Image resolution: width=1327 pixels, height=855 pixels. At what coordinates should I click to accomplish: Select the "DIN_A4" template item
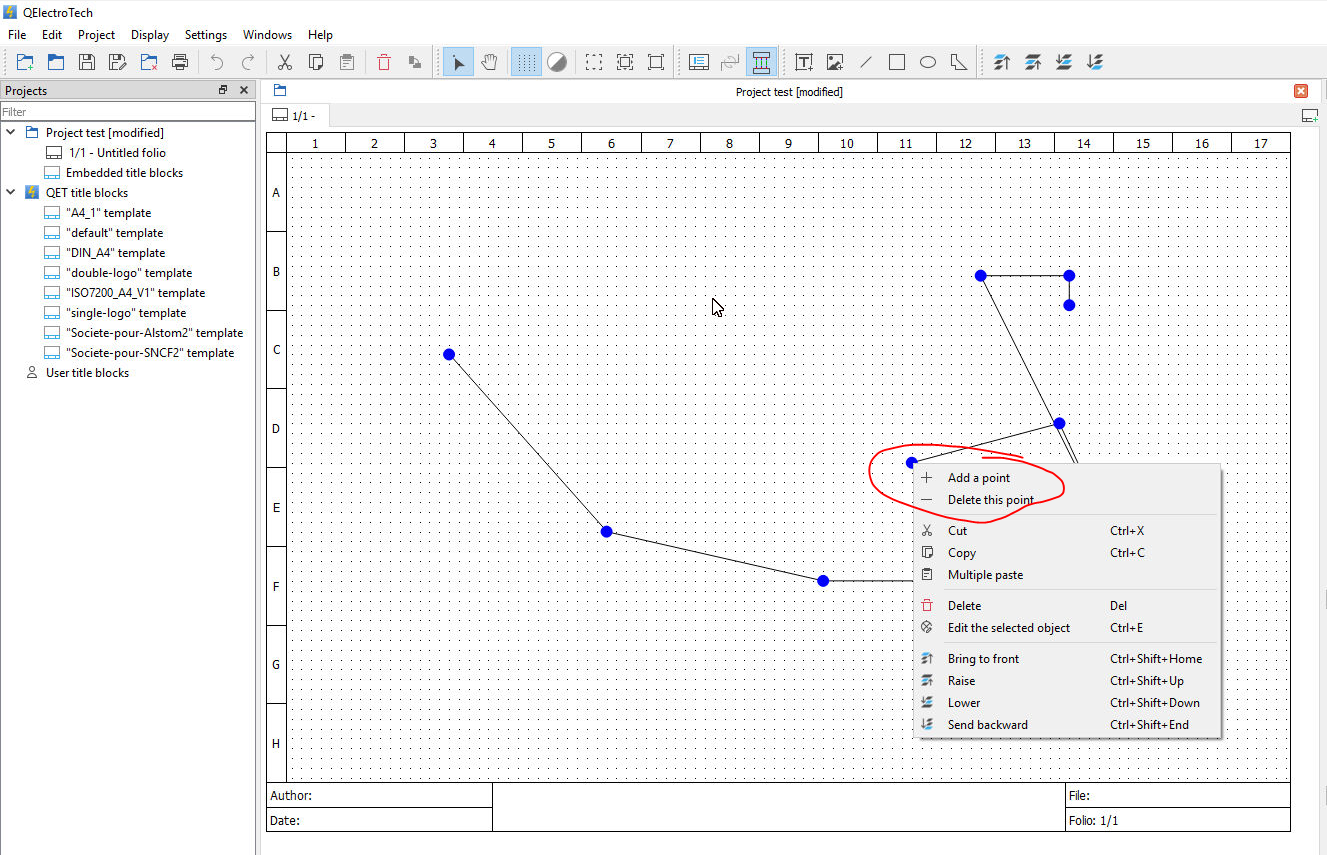click(115, 253)
